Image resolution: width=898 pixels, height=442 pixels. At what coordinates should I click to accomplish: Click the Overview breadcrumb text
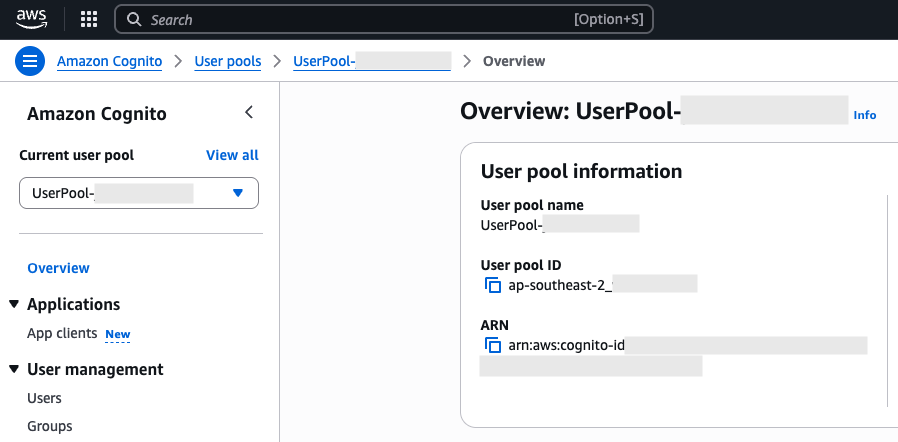pos(514,61)
